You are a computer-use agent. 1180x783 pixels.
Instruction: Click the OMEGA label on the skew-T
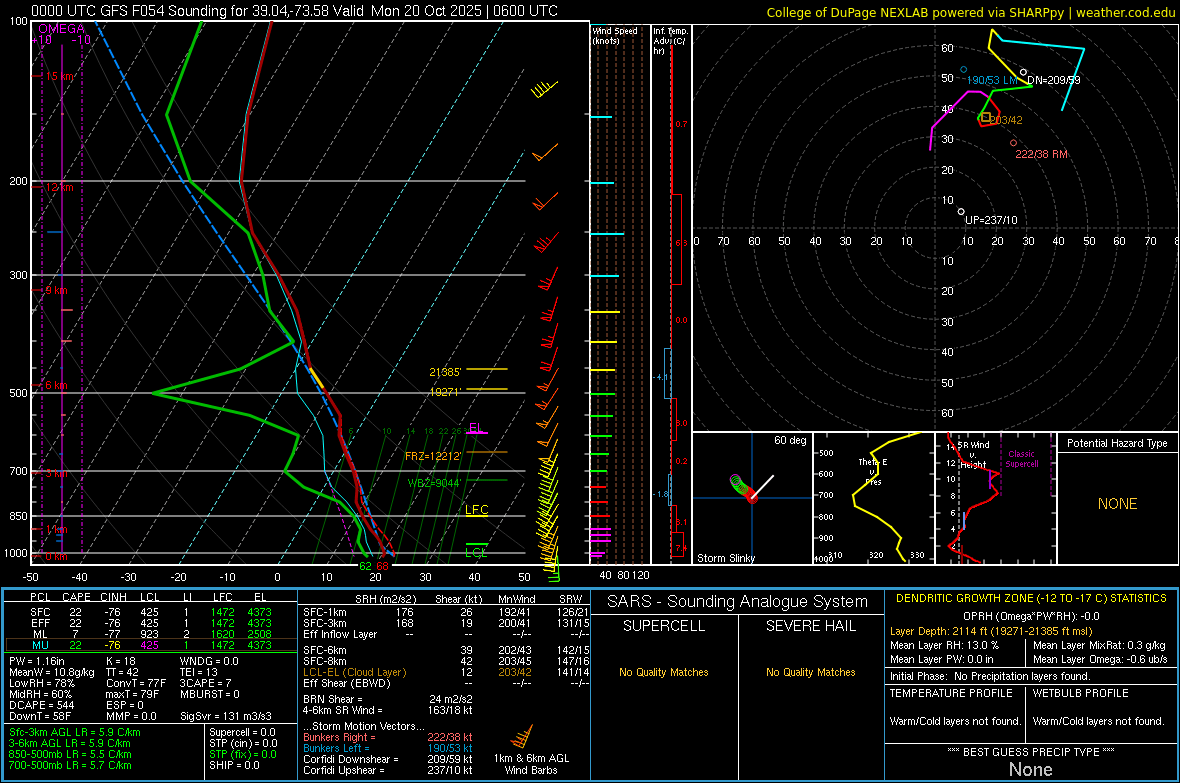point(62,29)
